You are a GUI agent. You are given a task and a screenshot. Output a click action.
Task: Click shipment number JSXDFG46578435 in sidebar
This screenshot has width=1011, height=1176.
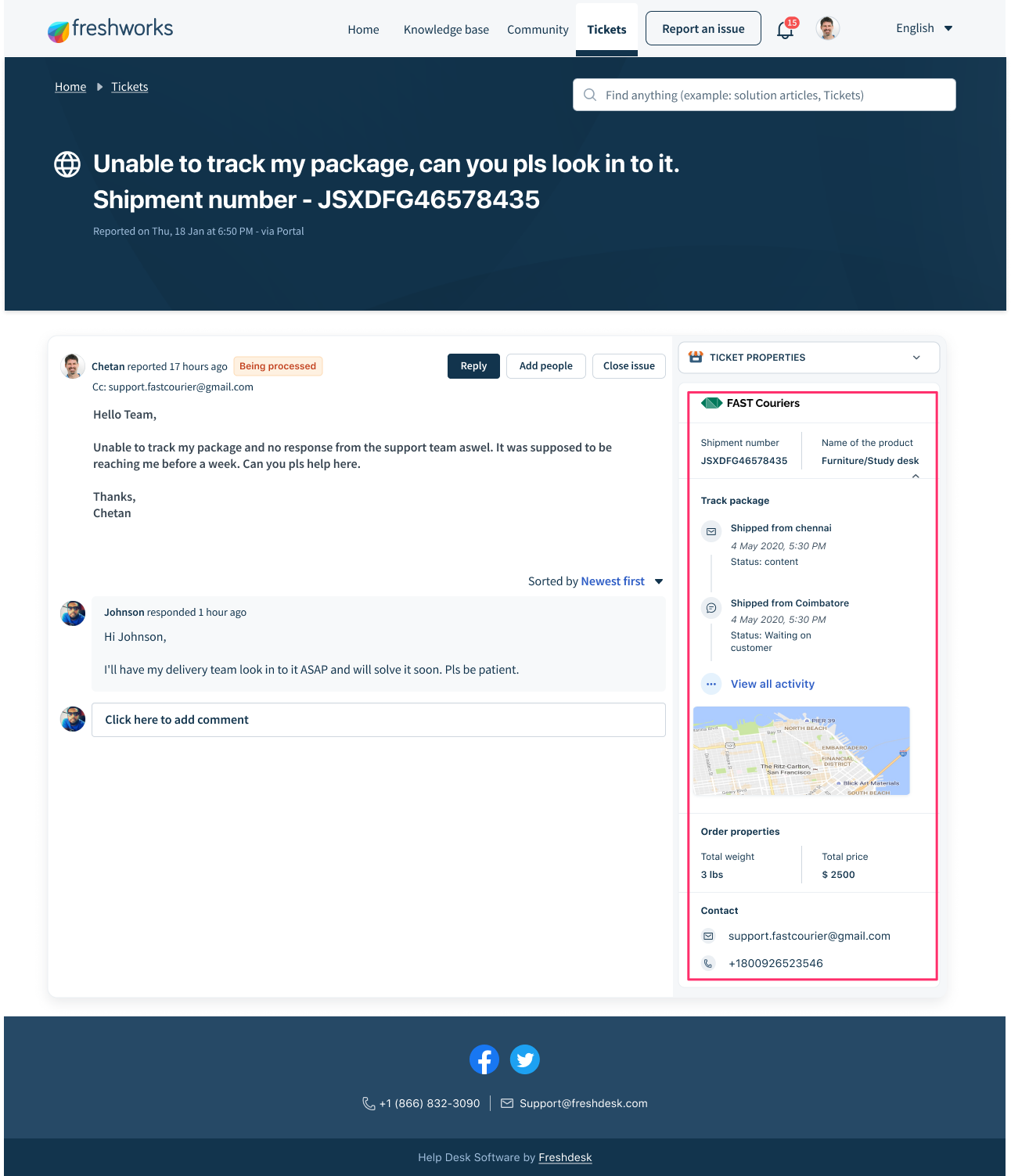[x=744, y=461]
